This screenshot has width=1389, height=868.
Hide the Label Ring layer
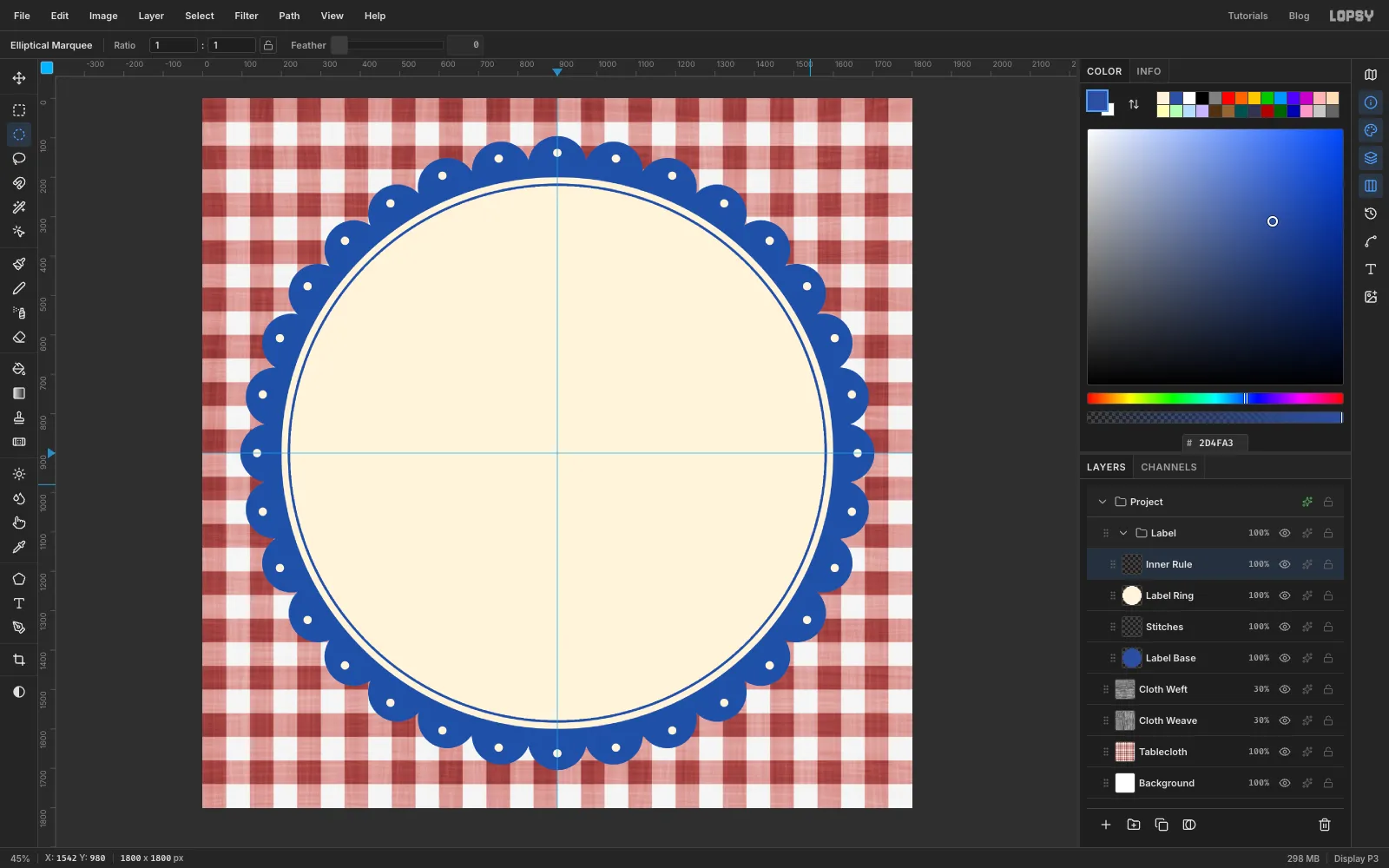[x=1285, y=595]
